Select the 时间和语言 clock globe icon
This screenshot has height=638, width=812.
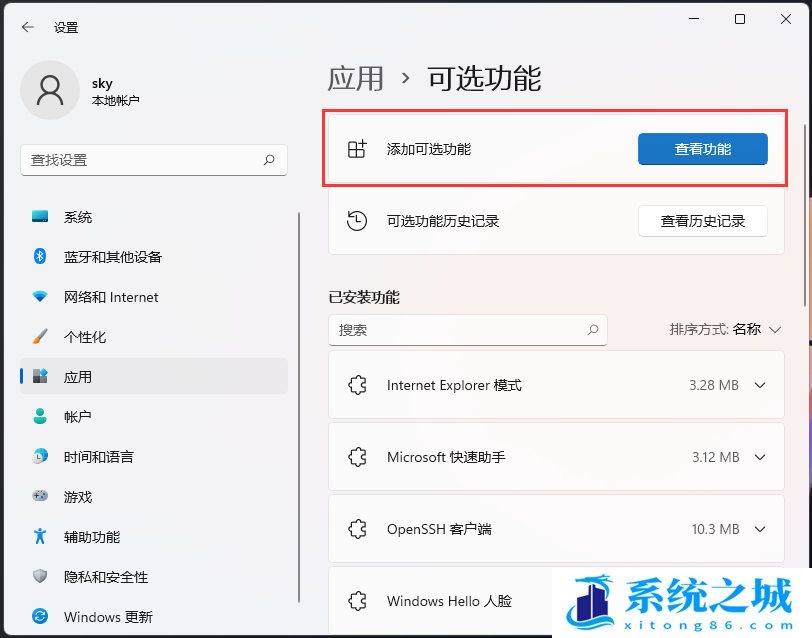point(40,456)
